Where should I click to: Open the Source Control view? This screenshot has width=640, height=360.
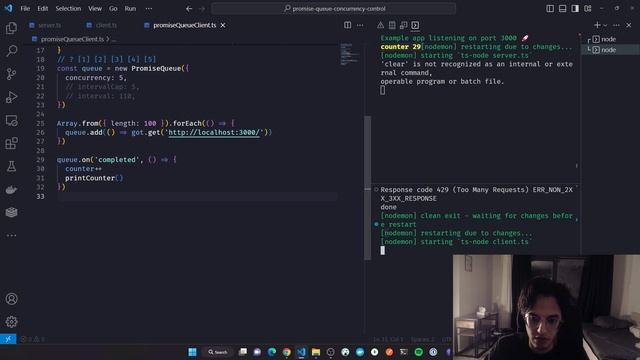coord(11,74)
